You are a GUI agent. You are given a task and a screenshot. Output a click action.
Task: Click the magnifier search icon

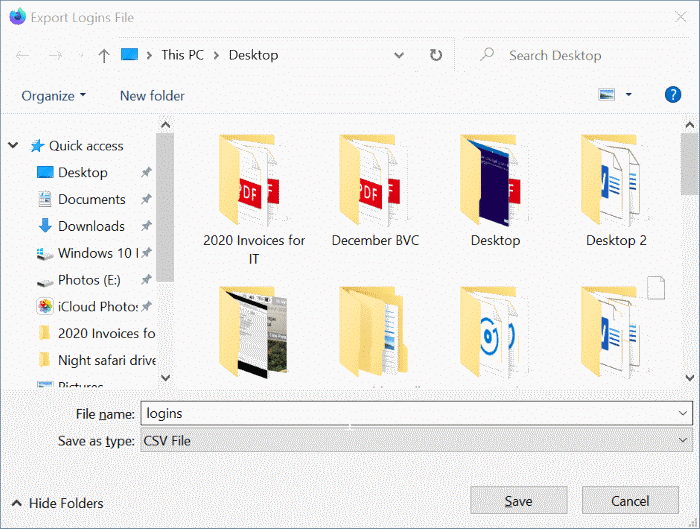(487, 54)
